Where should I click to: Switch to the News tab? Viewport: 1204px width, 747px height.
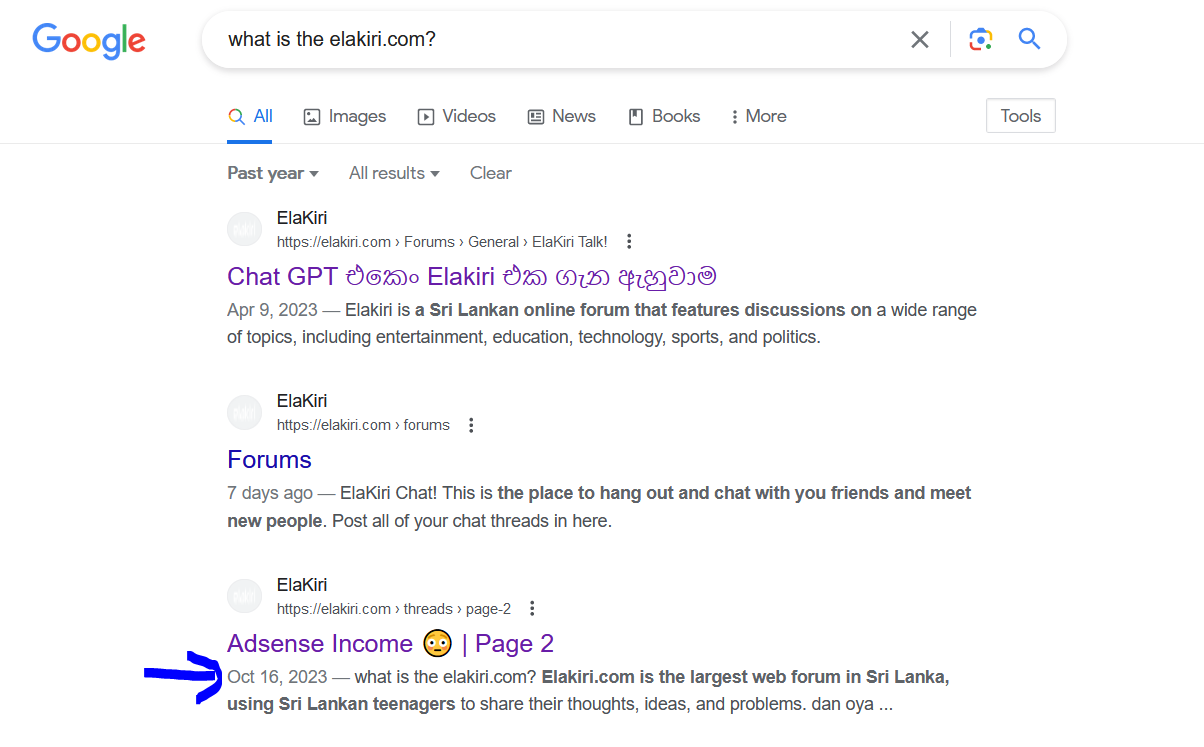tap(562, 116)
